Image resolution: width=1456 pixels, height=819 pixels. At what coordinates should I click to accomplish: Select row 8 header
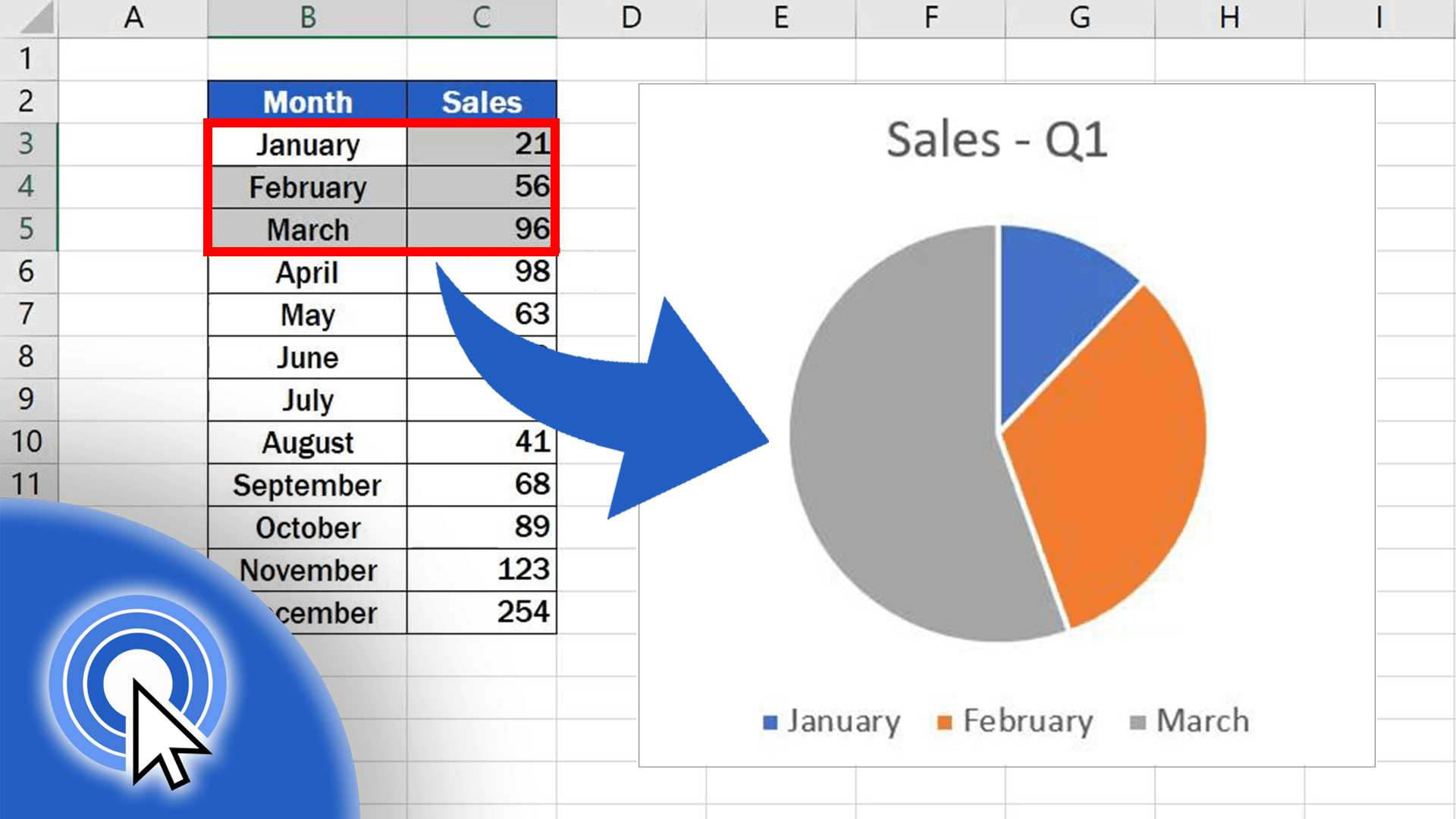(x=28, y=356)
